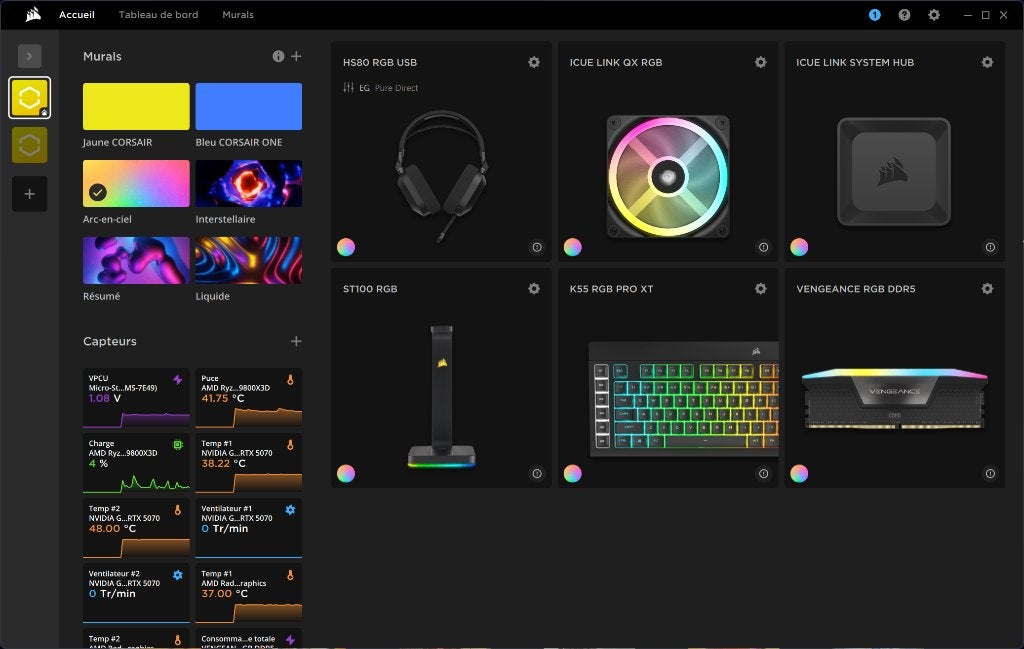Select the Interstellaire mural thumbnail

[x=249, y=183]
